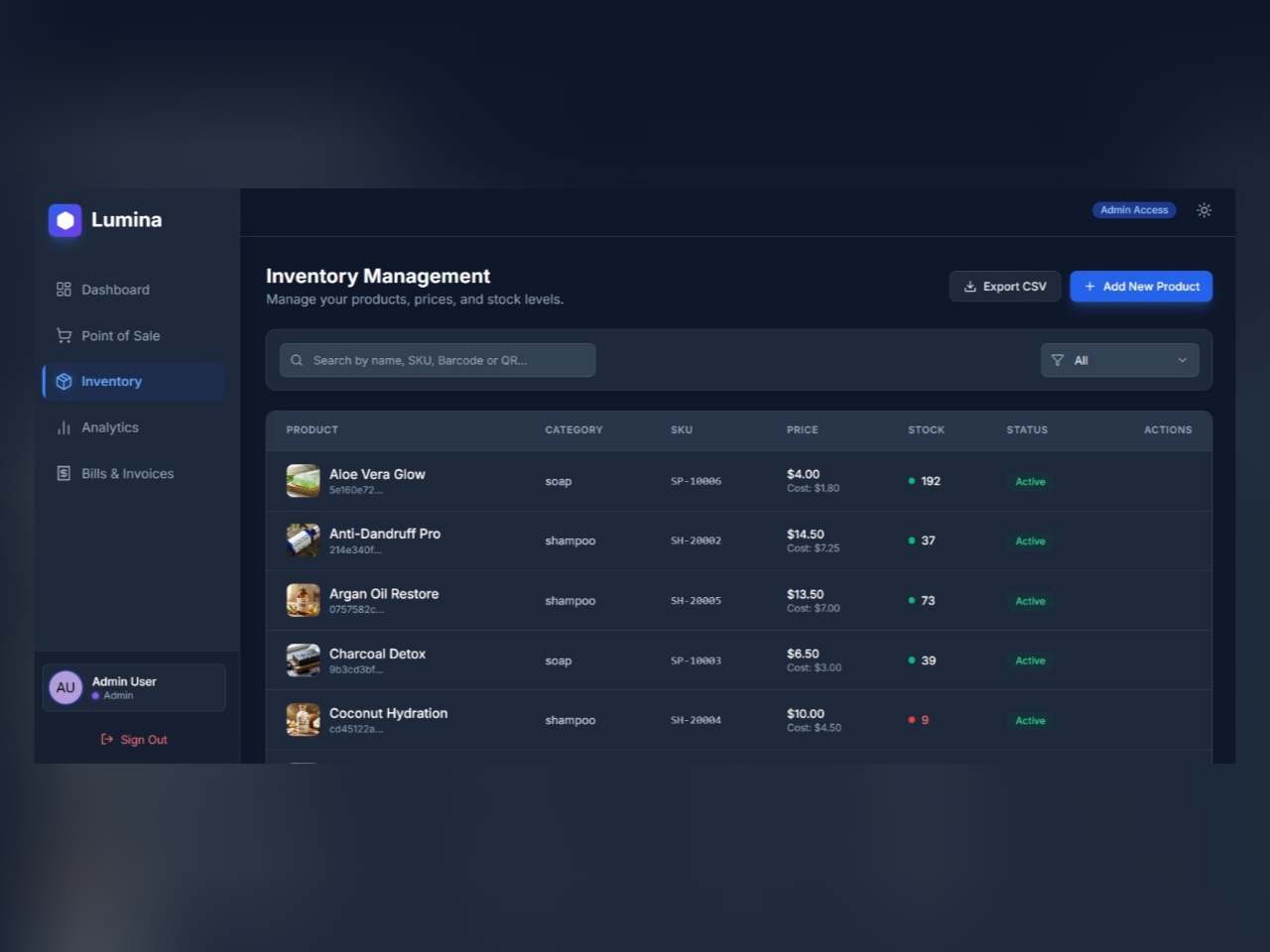The width and height of the screenshot is (1270, 952).
Task: Click the Admin Access badge
Action: [1133, 210]
